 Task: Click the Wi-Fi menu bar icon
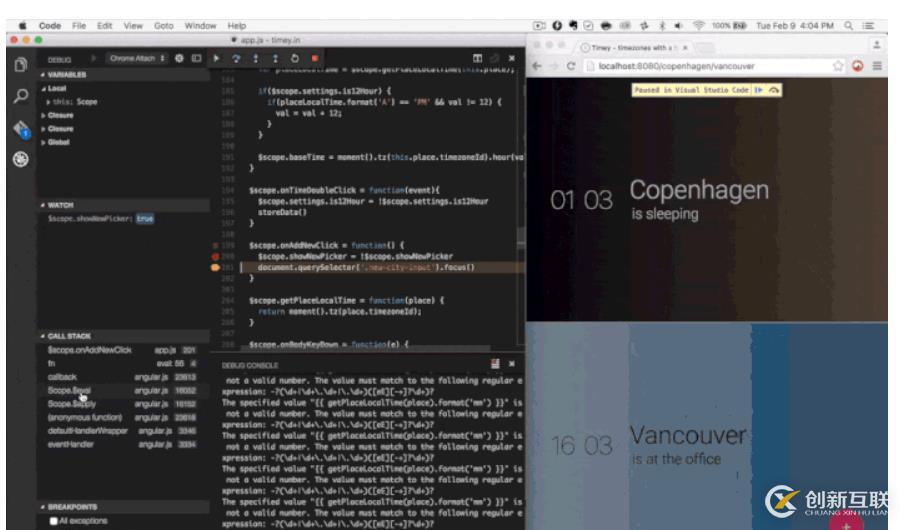699,26
